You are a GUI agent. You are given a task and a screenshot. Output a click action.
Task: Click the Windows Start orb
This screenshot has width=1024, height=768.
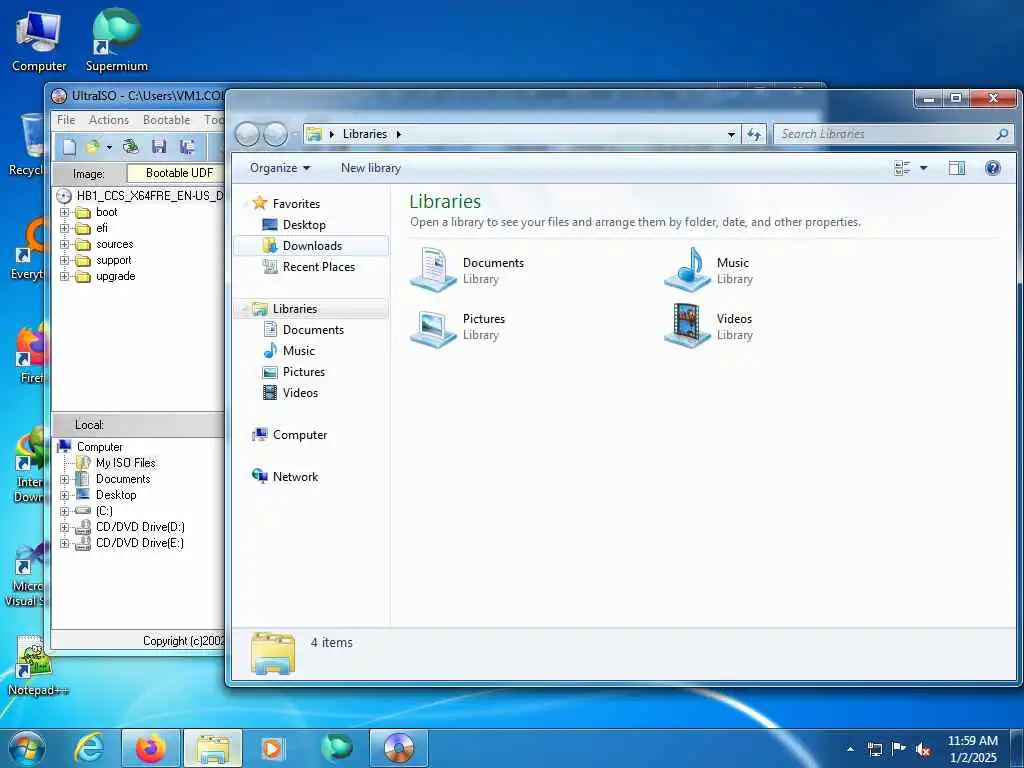tap(27, 748)
